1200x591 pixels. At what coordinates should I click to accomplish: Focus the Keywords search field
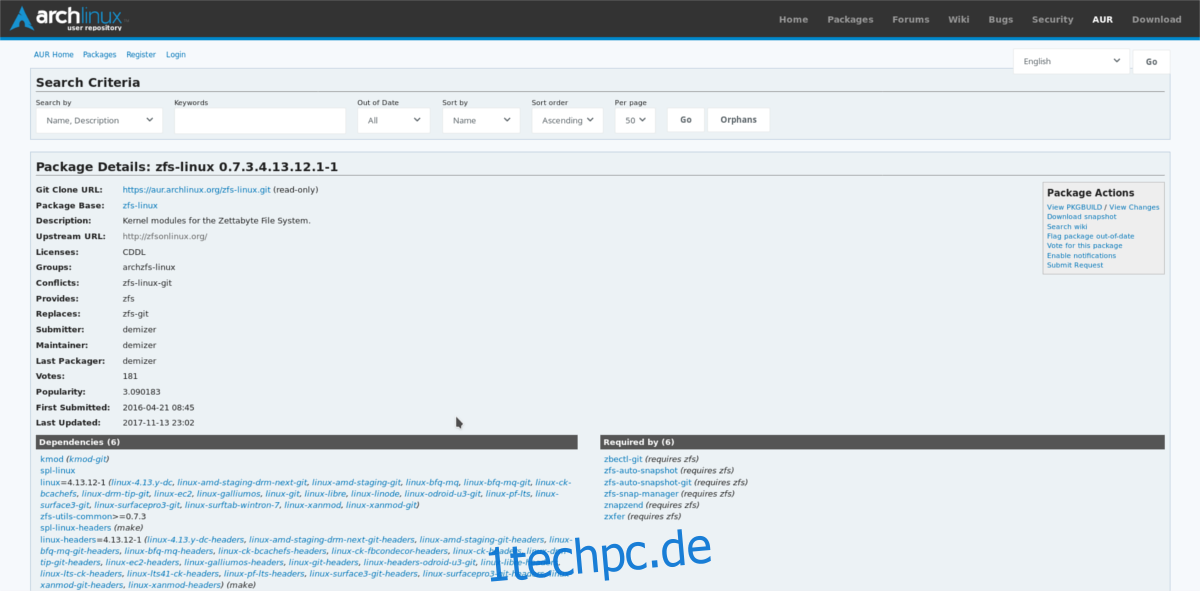260,120
